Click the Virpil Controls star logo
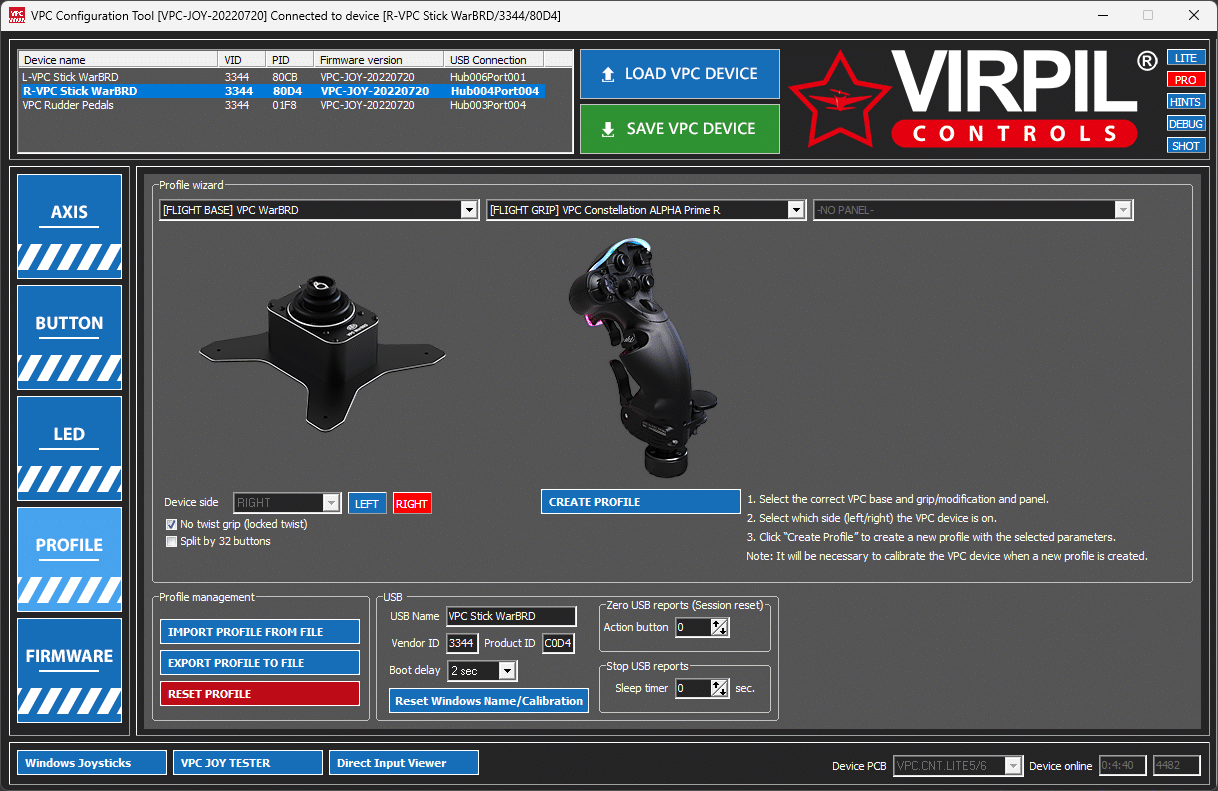1218x791 pixels. click(838, 98)
